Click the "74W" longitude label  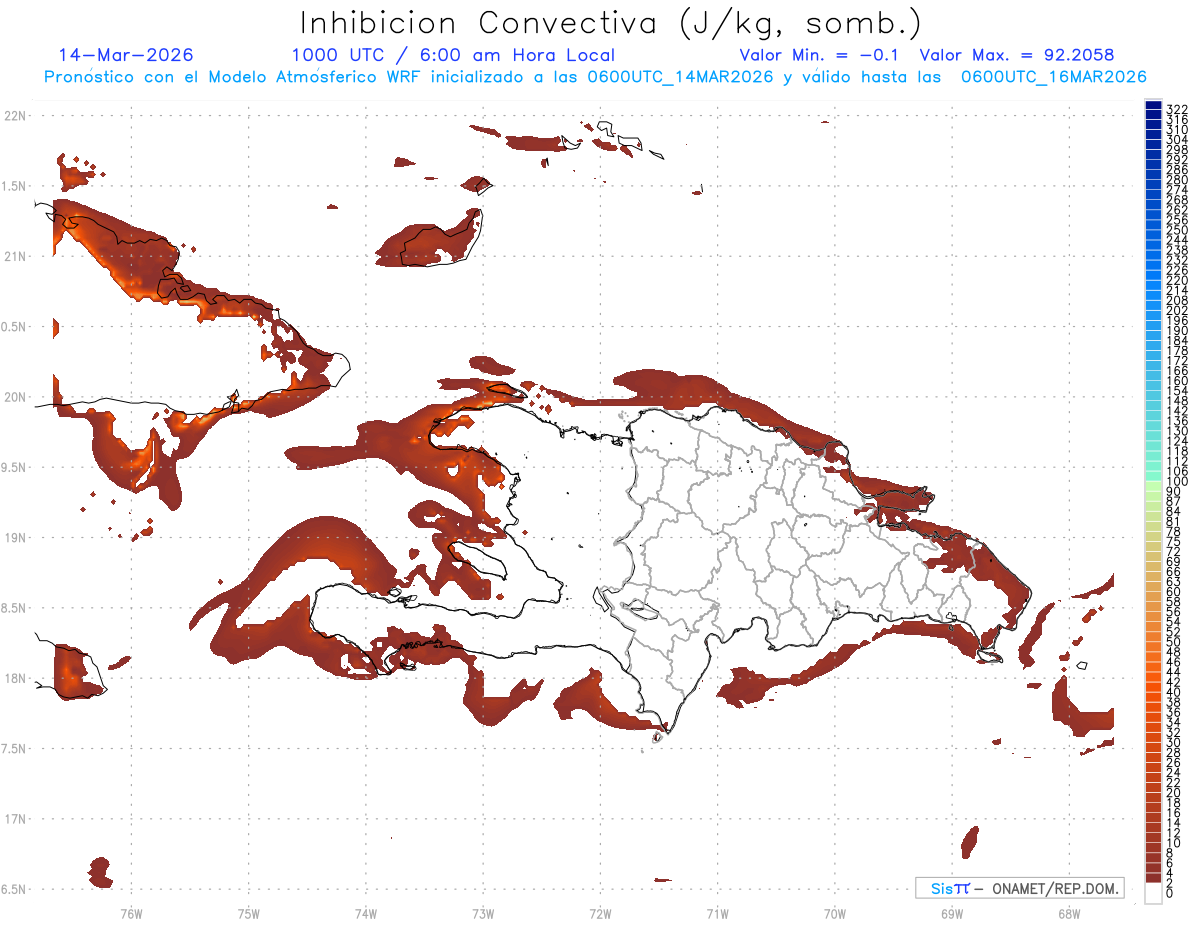click(x=365, y=913)
